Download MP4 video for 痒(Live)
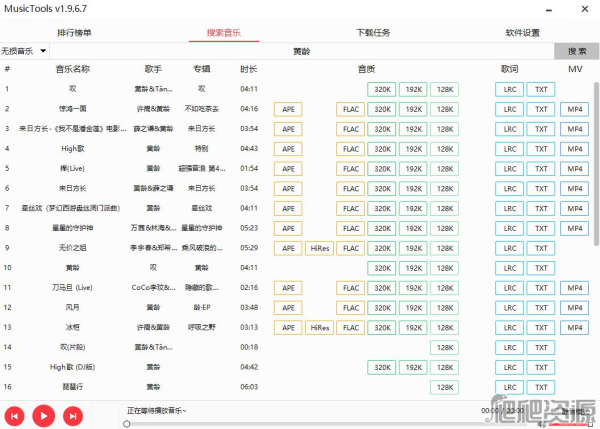Viewport: 600px width, 429px height. (x=574, y=169)
